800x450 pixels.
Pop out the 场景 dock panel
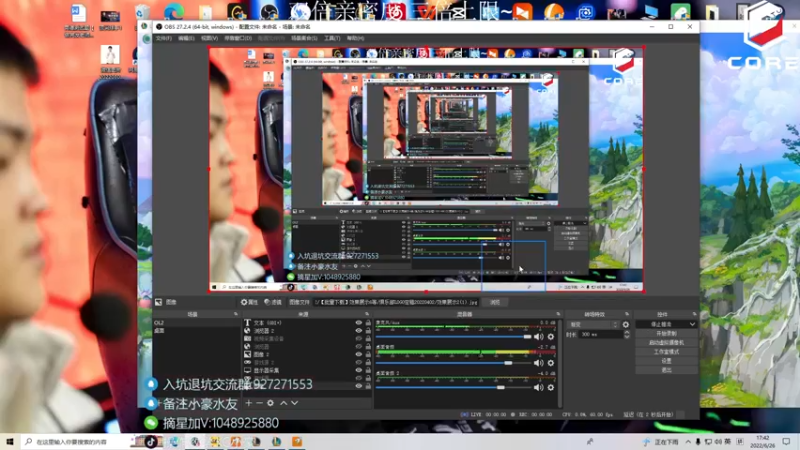(236, 314)
